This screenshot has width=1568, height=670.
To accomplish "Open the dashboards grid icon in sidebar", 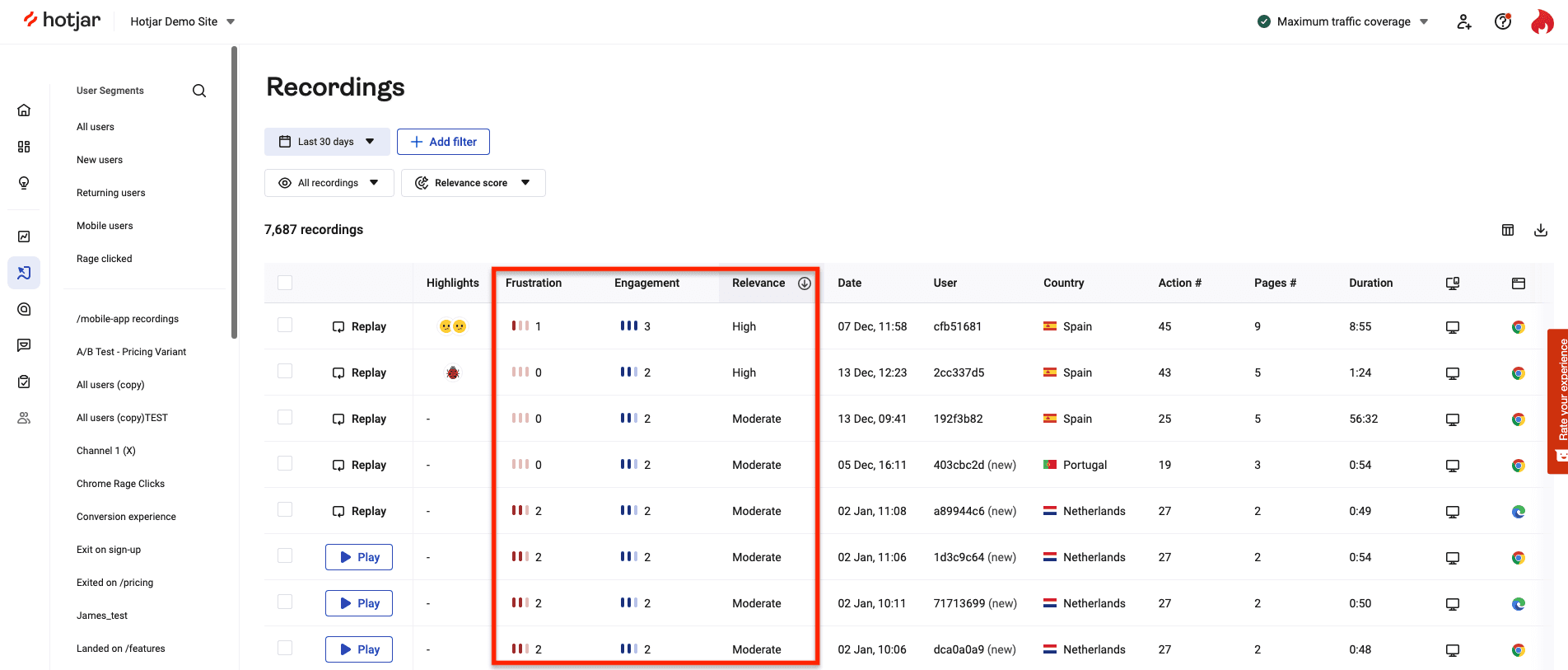I will (24, 147).
